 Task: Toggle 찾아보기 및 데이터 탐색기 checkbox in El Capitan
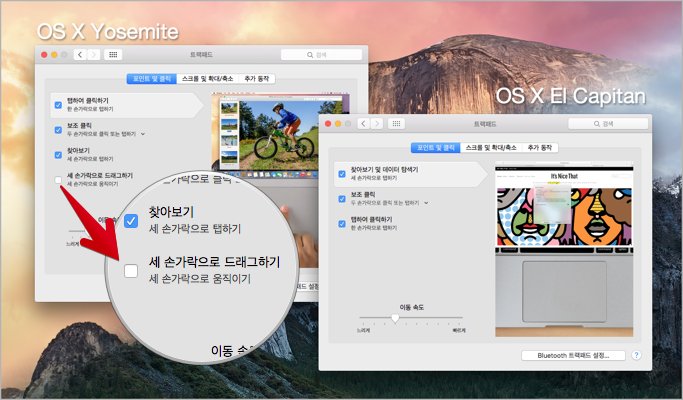(342, 174)
